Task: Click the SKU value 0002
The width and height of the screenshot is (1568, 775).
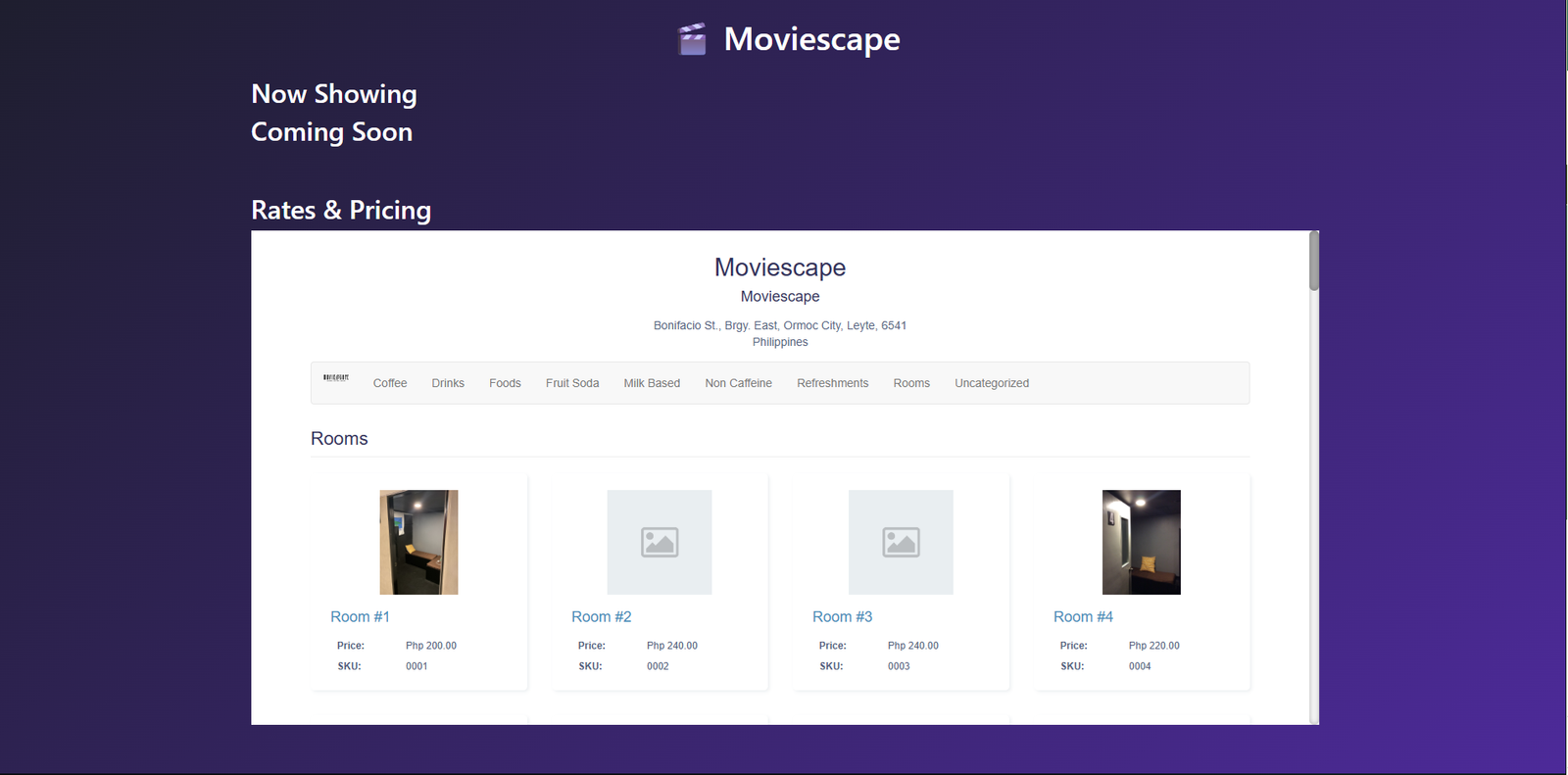Action: coord(658,666)
